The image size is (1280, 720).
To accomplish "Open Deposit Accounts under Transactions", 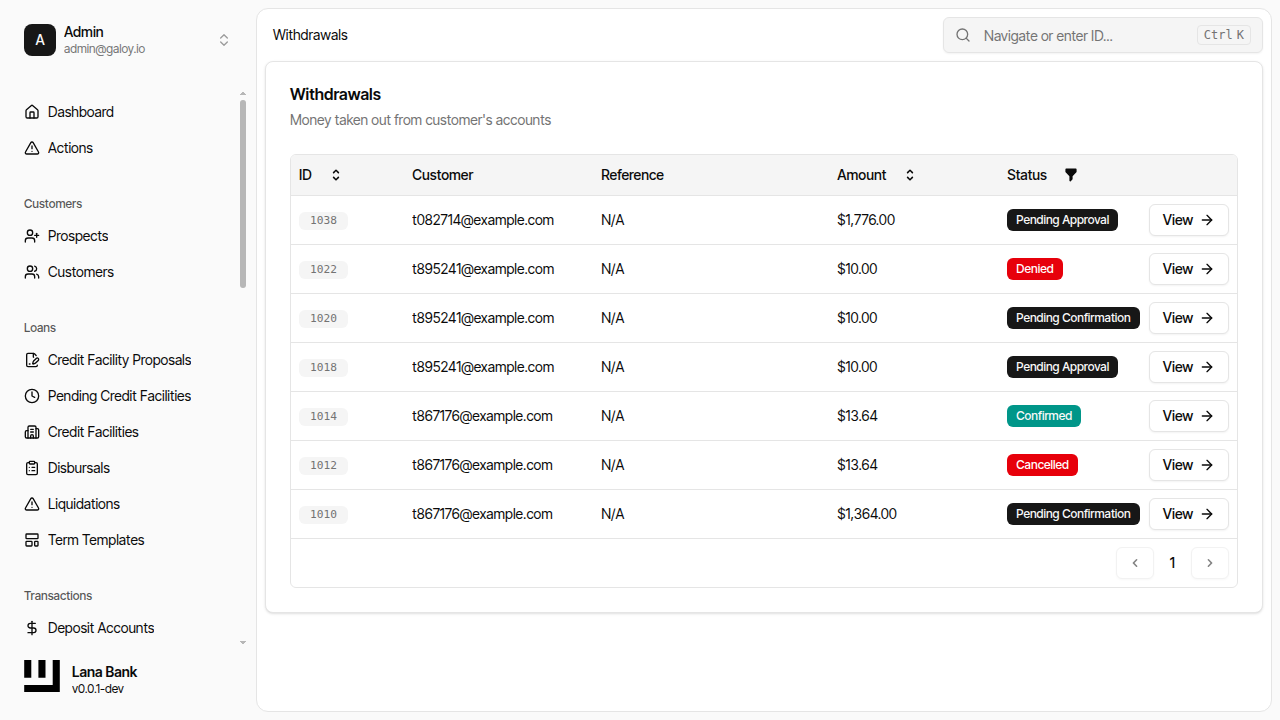I will [x=101, y=628].
